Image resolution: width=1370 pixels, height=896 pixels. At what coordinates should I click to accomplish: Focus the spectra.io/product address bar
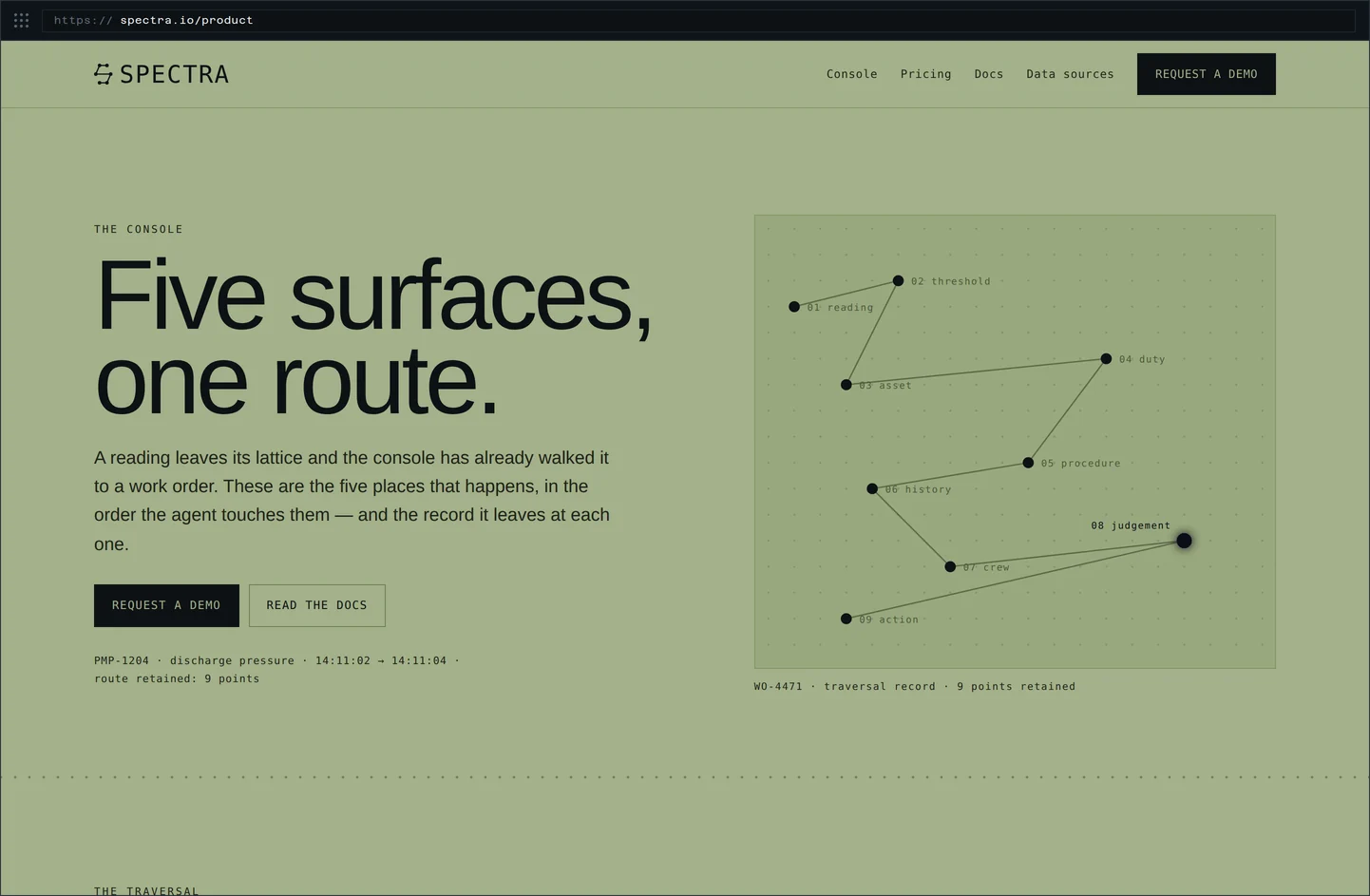698,20
